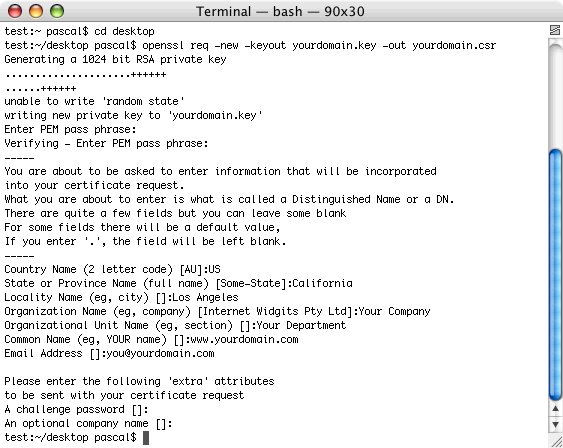
Task: Click the 'Country Name (2 letter code)' line
Action: pos(112,270)
